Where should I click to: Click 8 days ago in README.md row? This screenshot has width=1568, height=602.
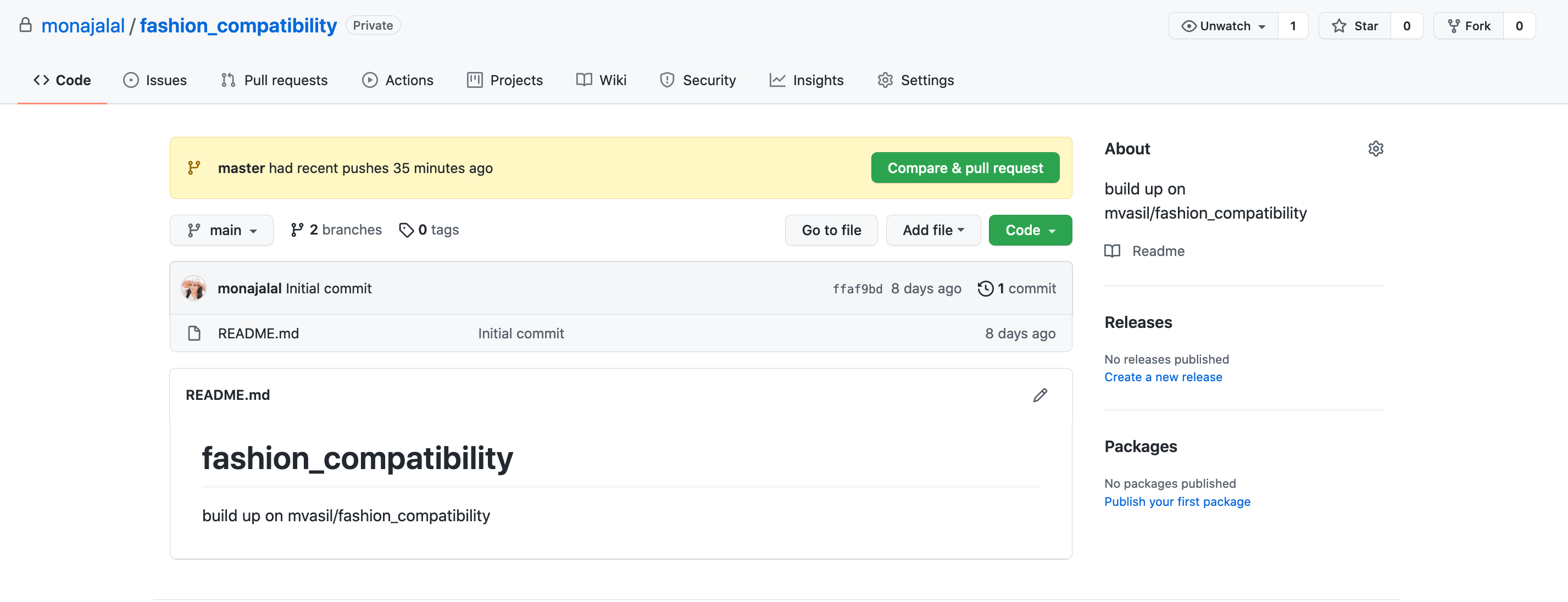(x=1020, y=333)
